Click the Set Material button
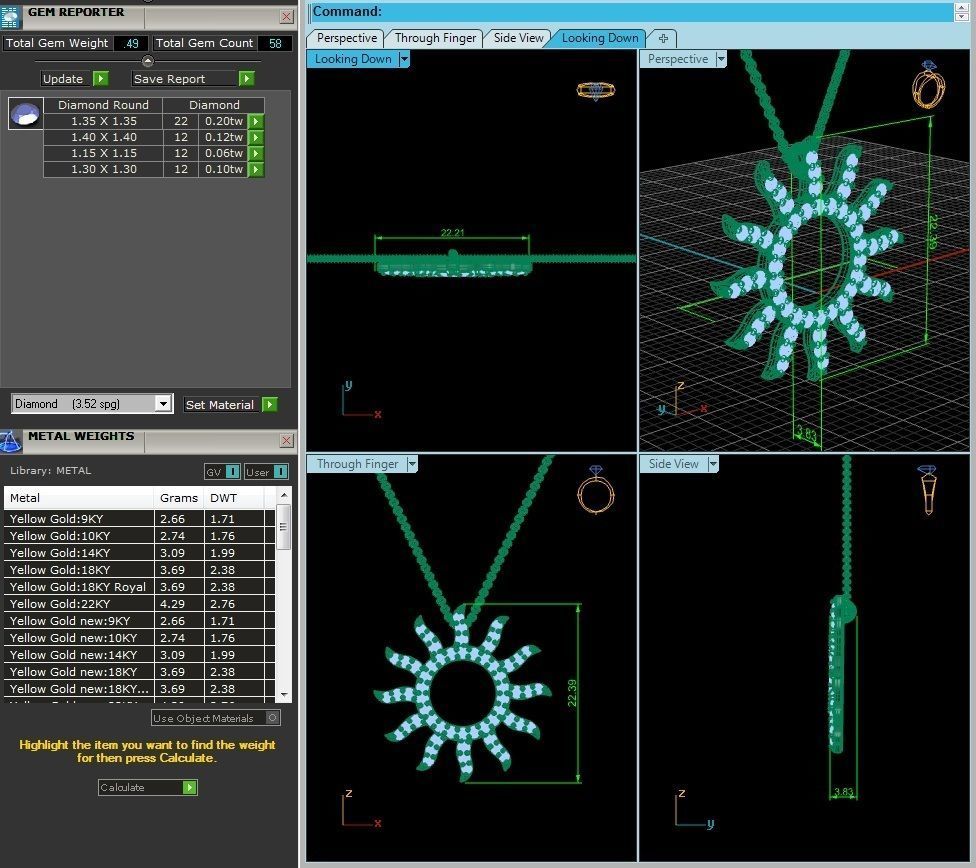 pyautogui.click(x=231, y=404)
